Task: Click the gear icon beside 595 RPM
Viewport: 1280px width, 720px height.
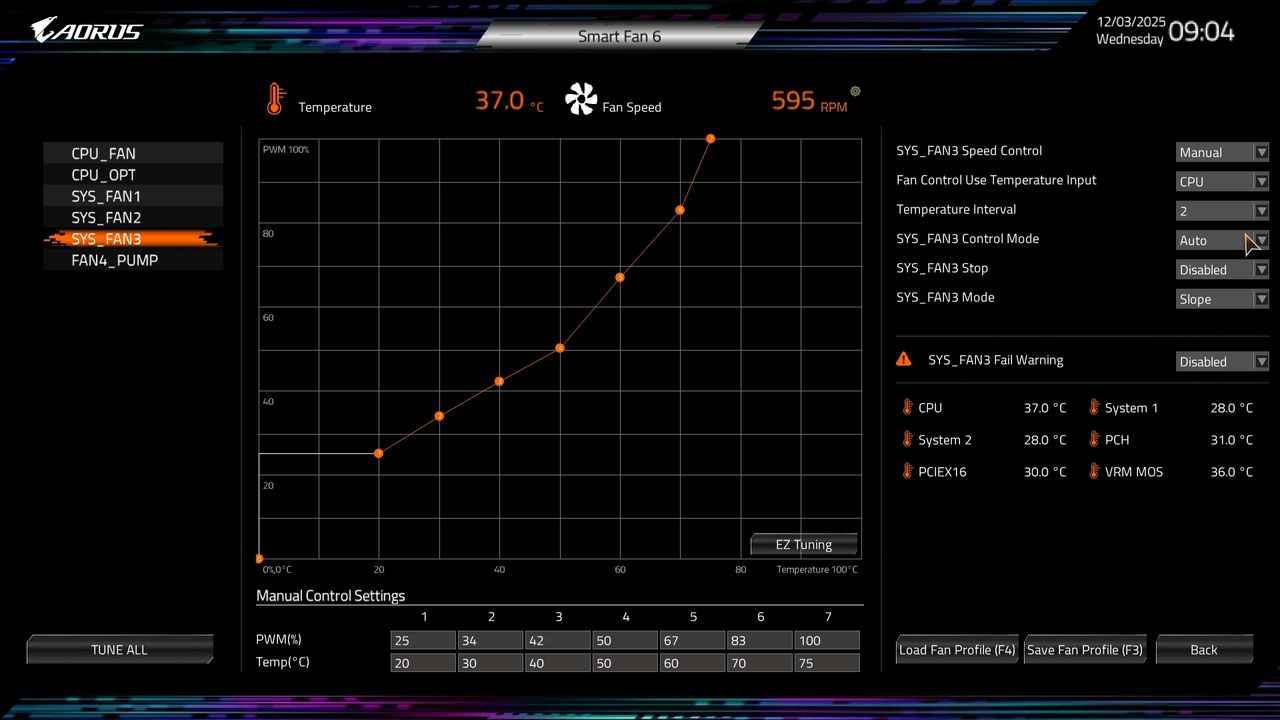Action: (x=855, y=91)
